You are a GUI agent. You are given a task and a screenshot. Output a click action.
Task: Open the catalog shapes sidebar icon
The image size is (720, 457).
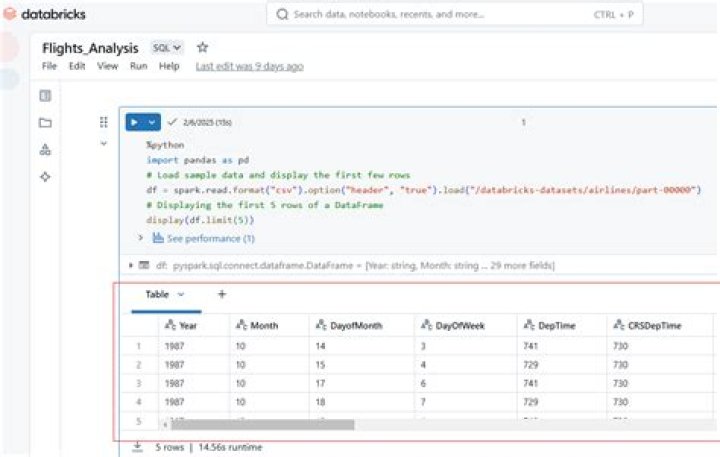pos(45,149)
